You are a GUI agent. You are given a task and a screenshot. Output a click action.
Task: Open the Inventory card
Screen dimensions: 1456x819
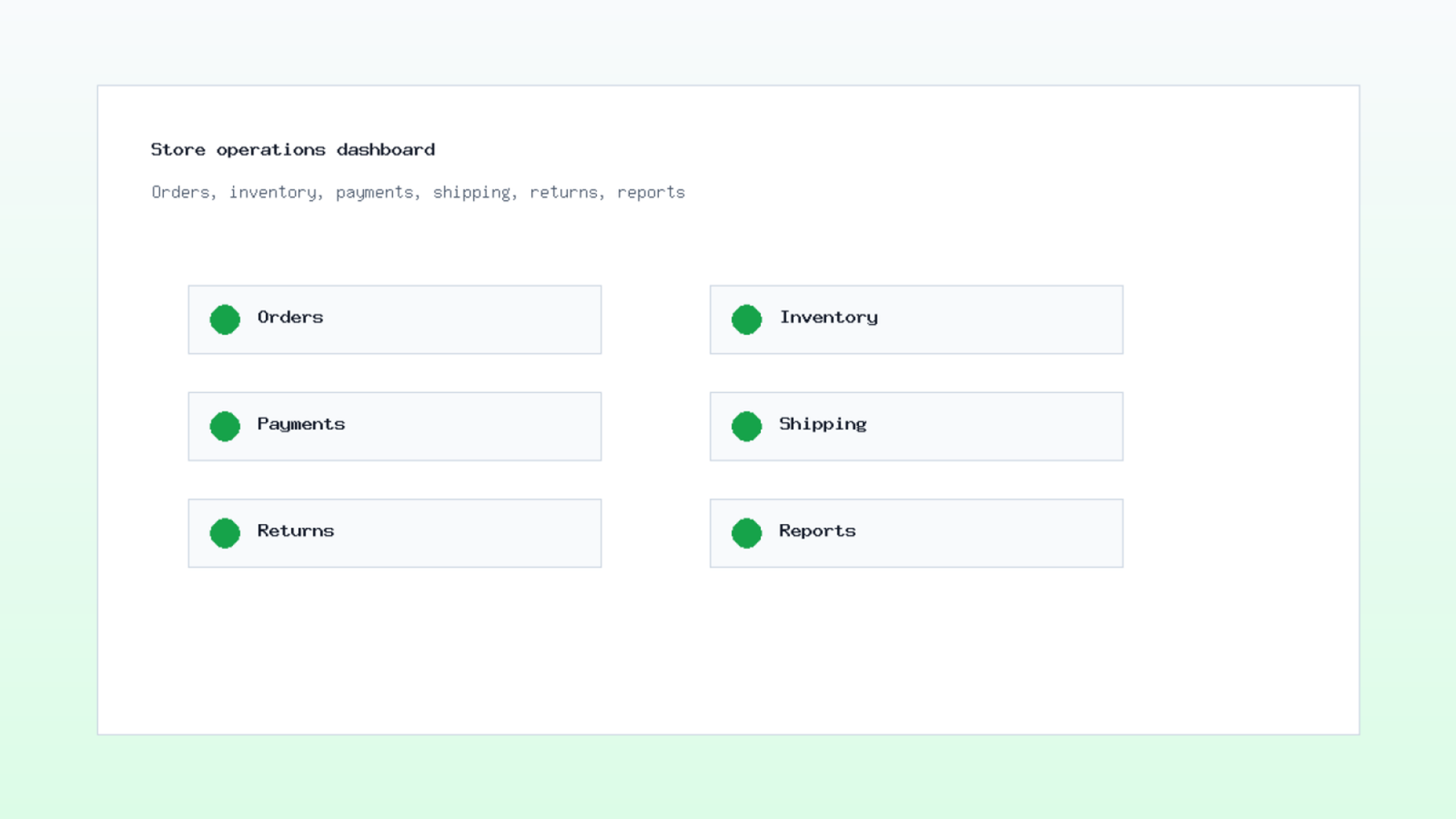coord(916,319)
